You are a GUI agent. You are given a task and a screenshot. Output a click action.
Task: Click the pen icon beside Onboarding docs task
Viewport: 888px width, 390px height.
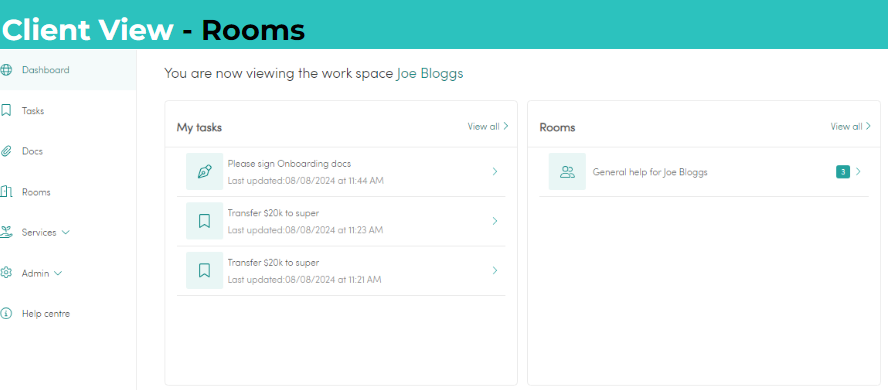pyautogui.click(x=204, y=172)
